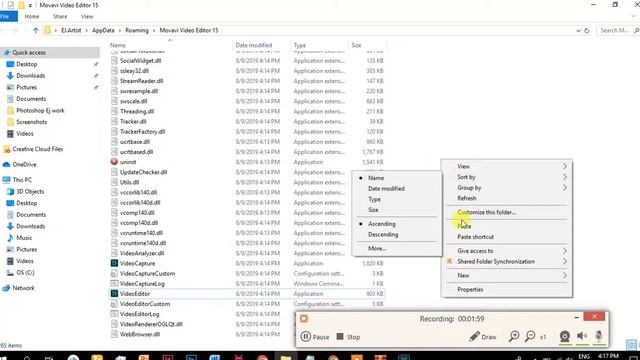Click Roaming in the breadcrumb path
640x360 pixels.
pyautogui.click(x=137, y=30)
